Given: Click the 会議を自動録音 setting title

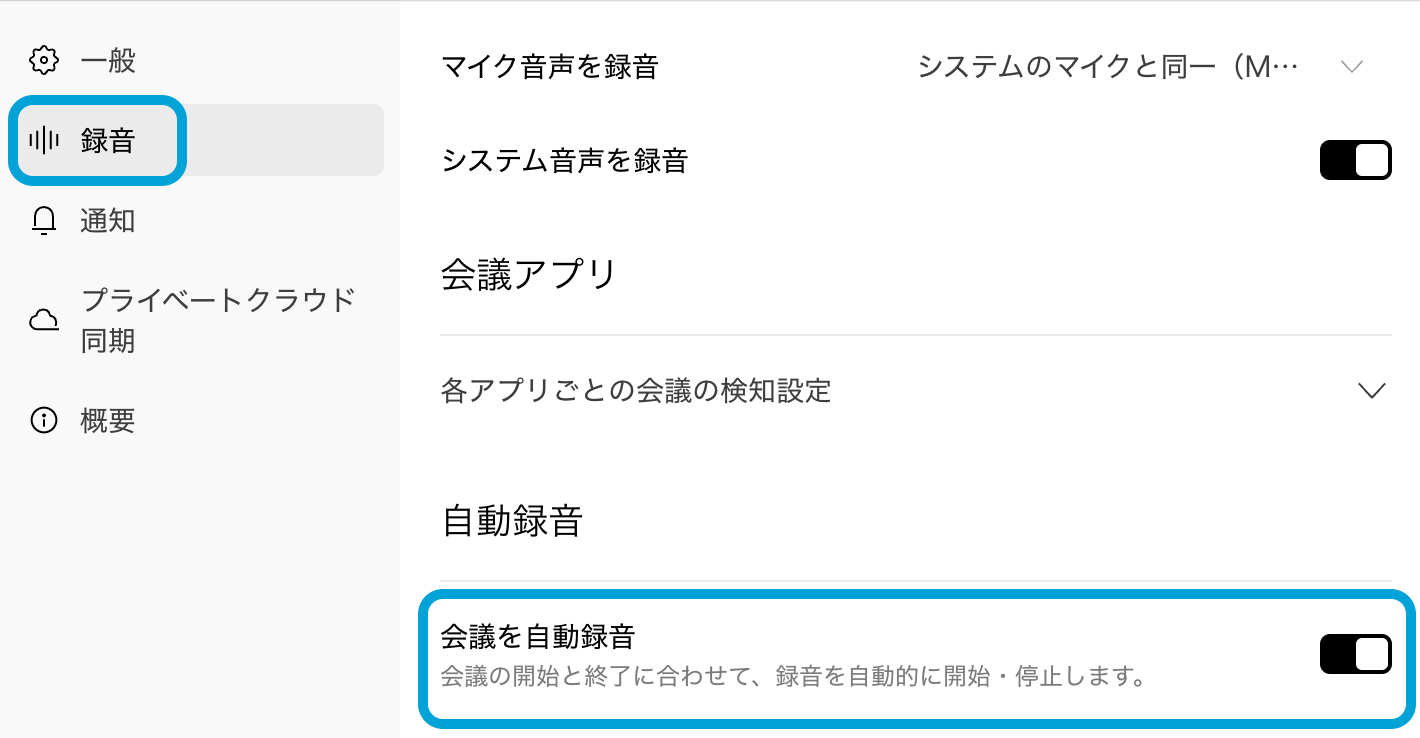Looking at the screenshot, I should pyautogui.click(x=538, y=636).
